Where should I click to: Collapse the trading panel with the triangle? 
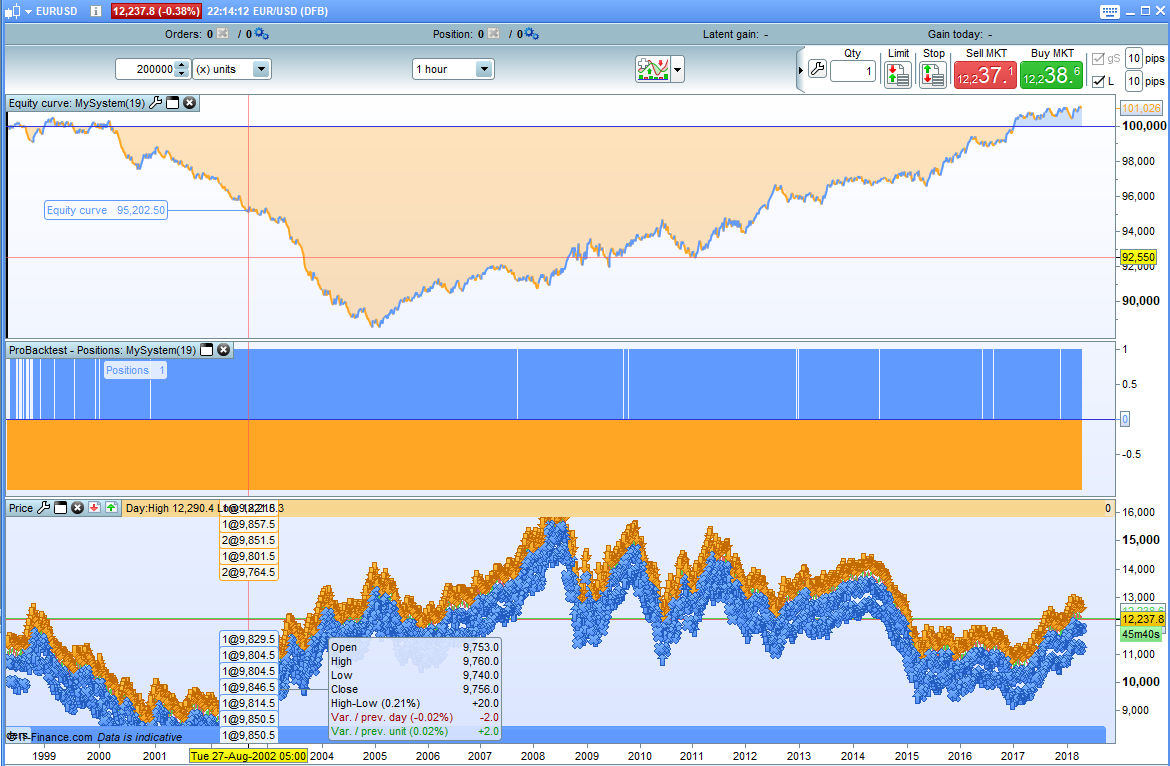point(801,70)
